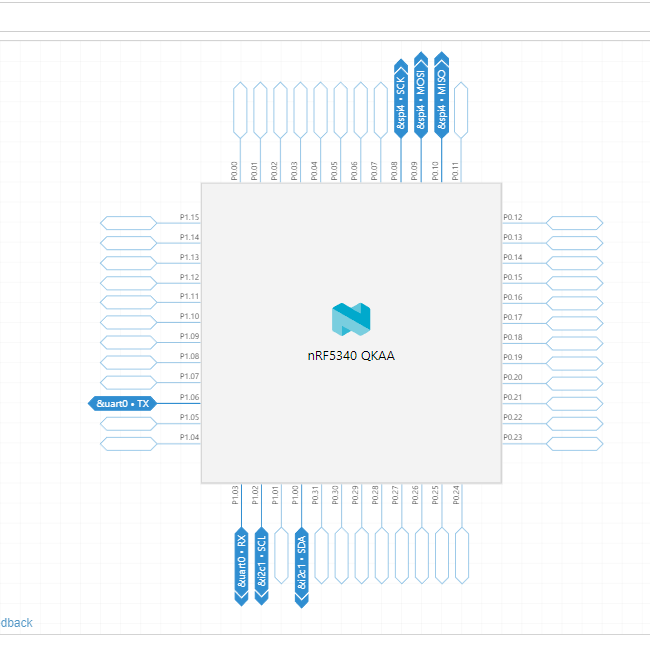Pick the empty pin slot for P1.15

point(129,223)
